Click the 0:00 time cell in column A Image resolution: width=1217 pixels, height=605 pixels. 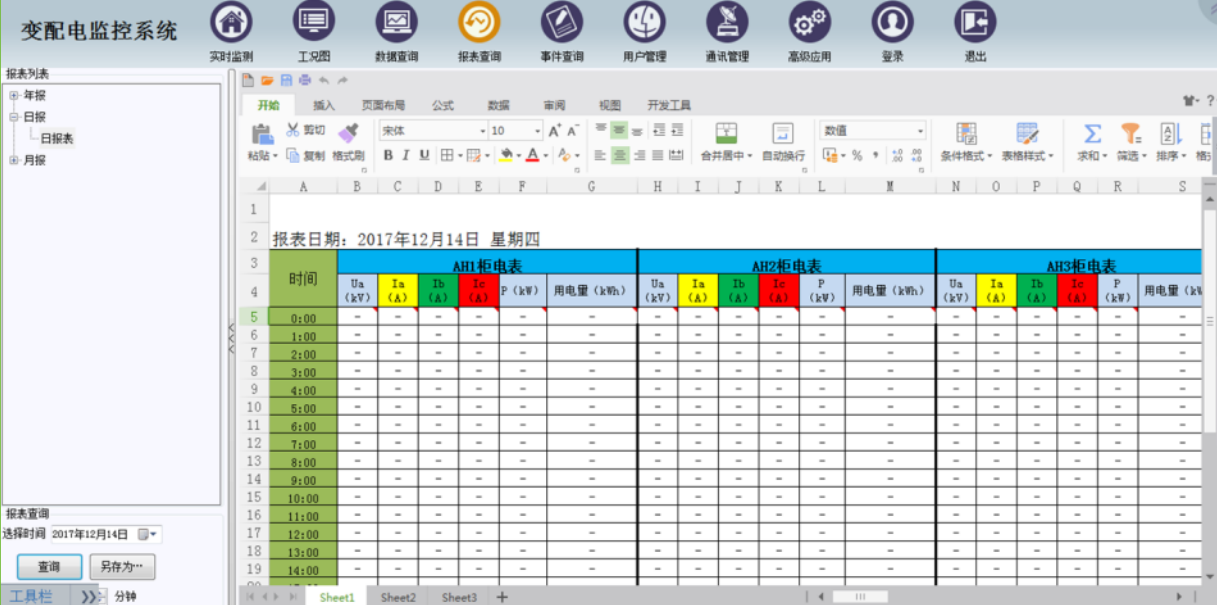[303, 319]
